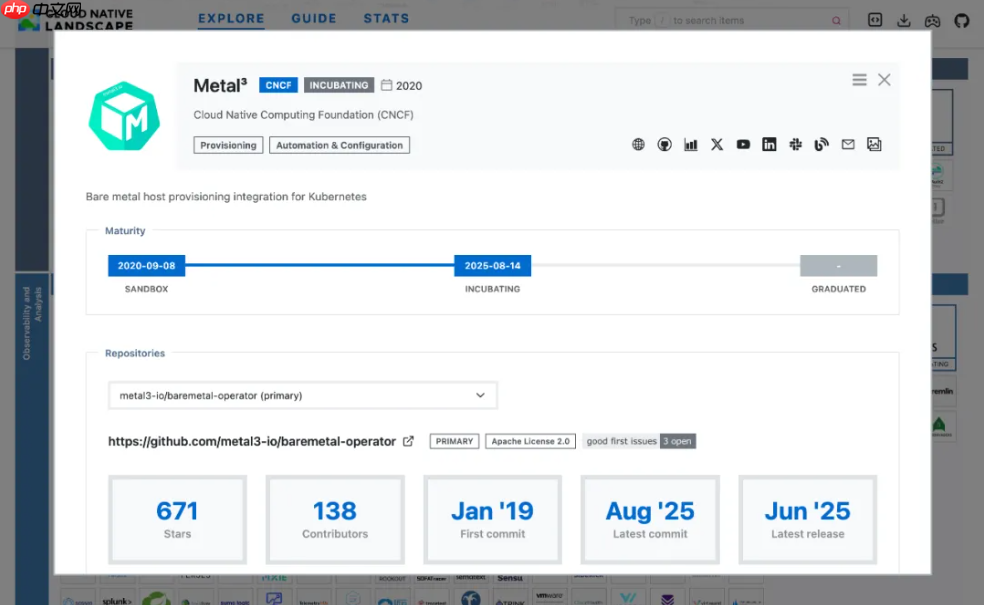This screenshot has height=605, width=984.
Task: Open the baremetal-operator GitHub URL link
Action: coord(252,441)
